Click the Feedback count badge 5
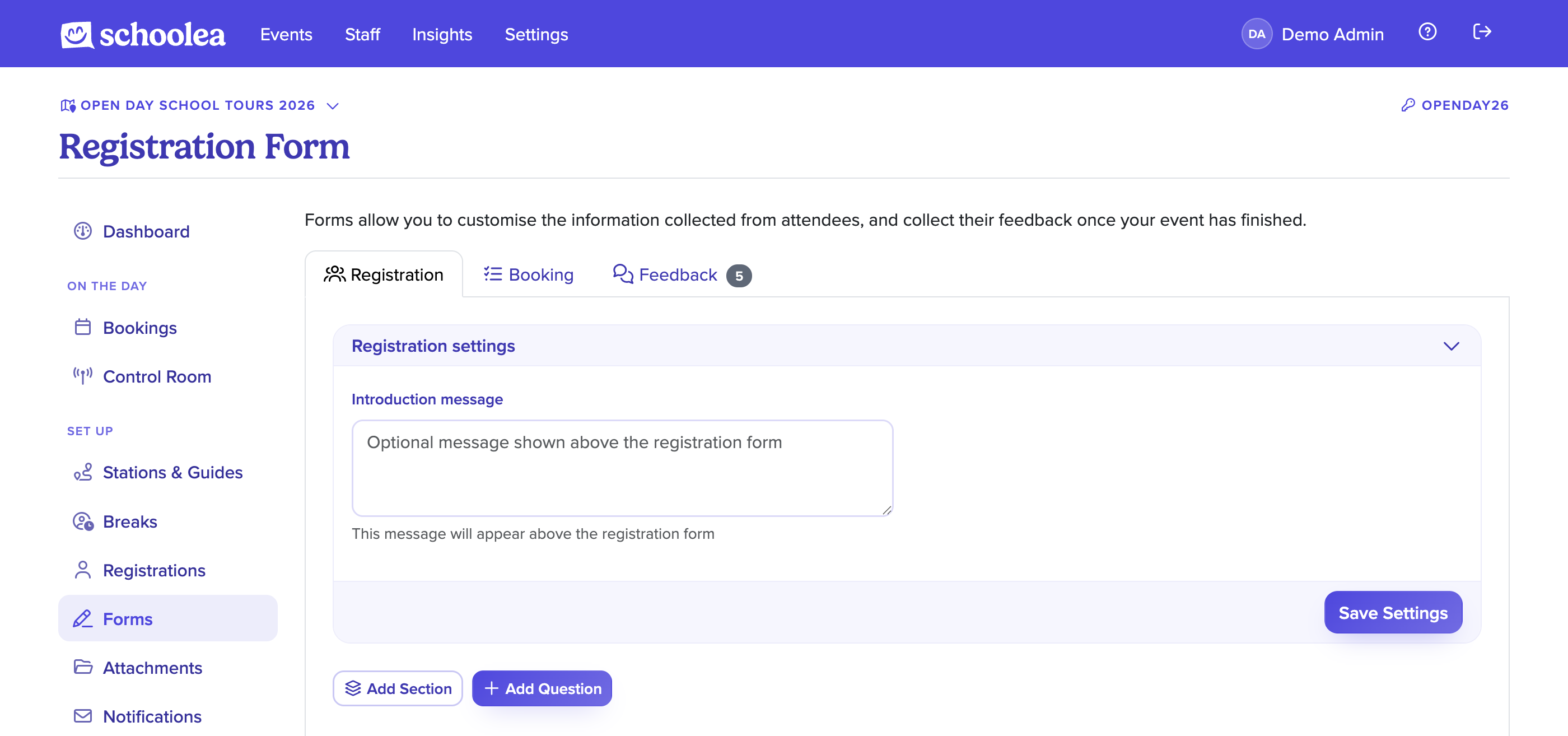 (739, 276)
